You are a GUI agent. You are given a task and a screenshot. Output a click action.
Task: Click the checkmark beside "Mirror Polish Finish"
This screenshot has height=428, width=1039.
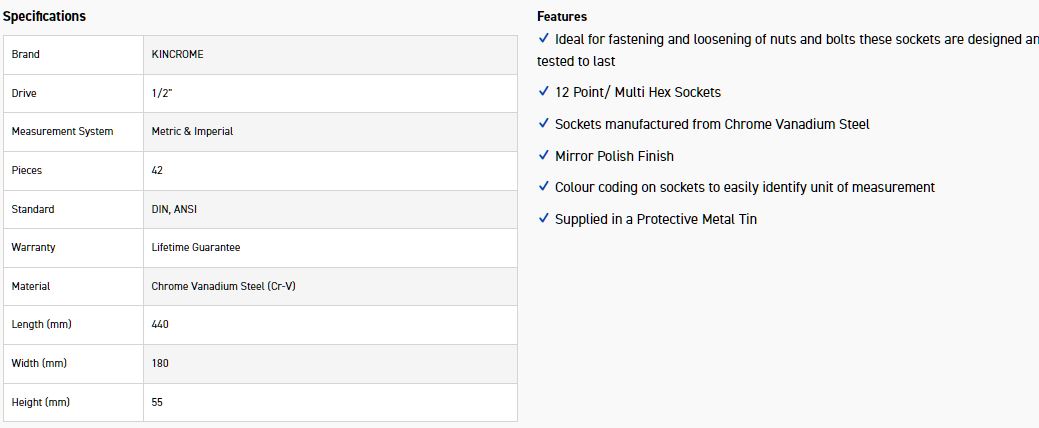coord(543,156)
